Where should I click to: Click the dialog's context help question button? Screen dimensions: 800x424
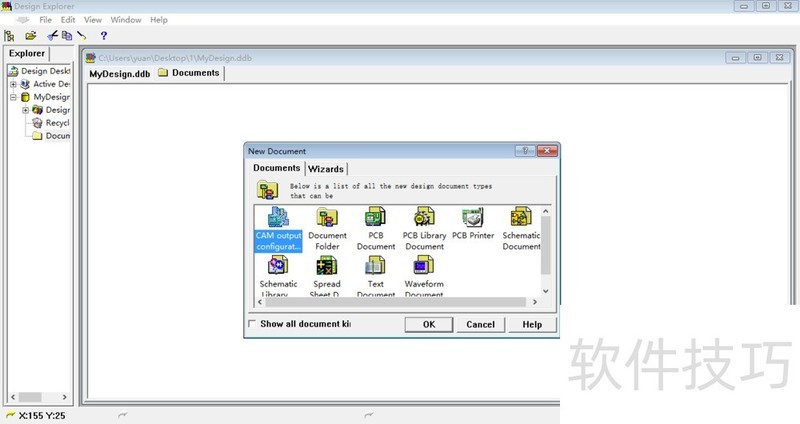coord(525,151)
